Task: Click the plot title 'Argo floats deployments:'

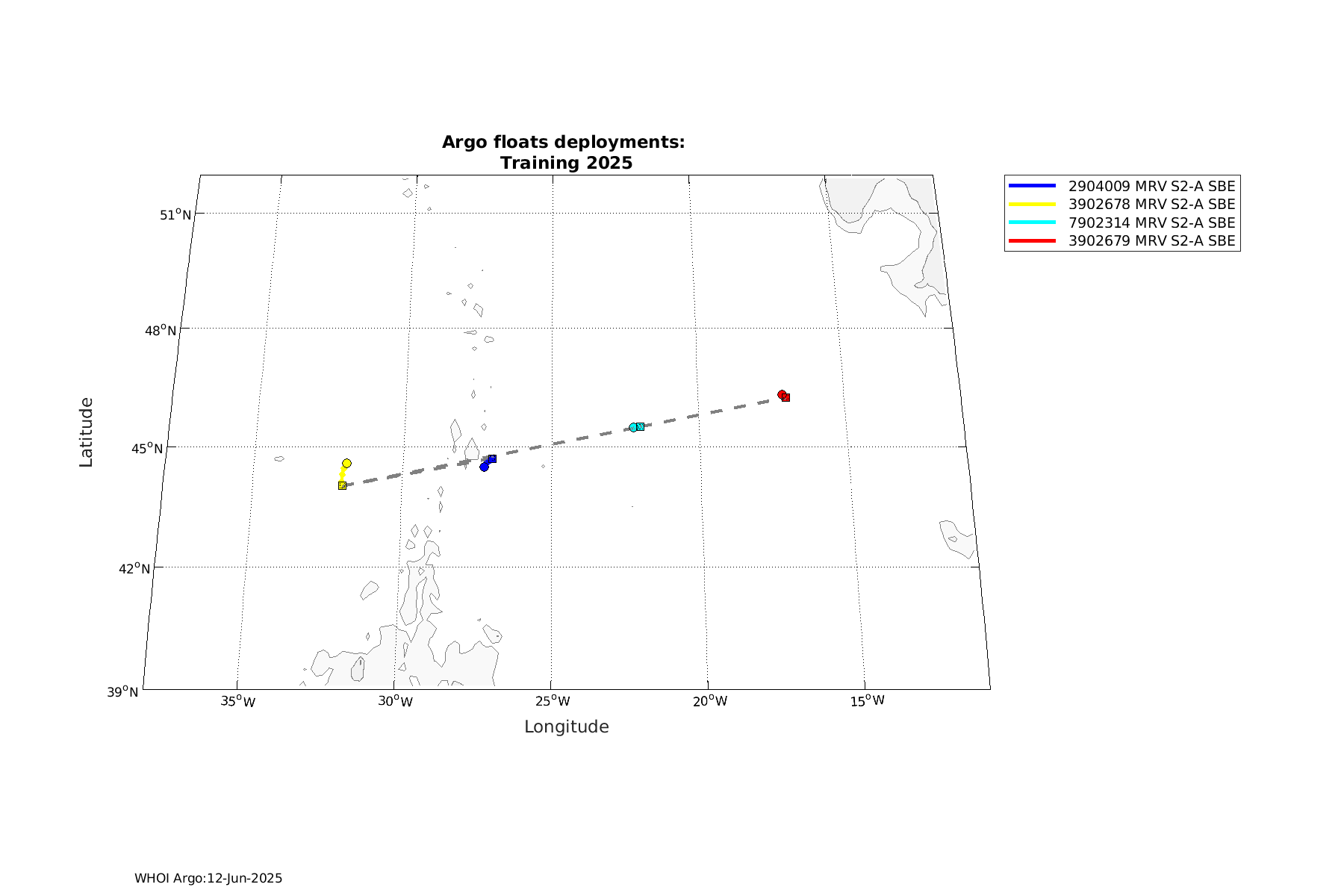Action: pyautogui.click(x=564, y=142)
